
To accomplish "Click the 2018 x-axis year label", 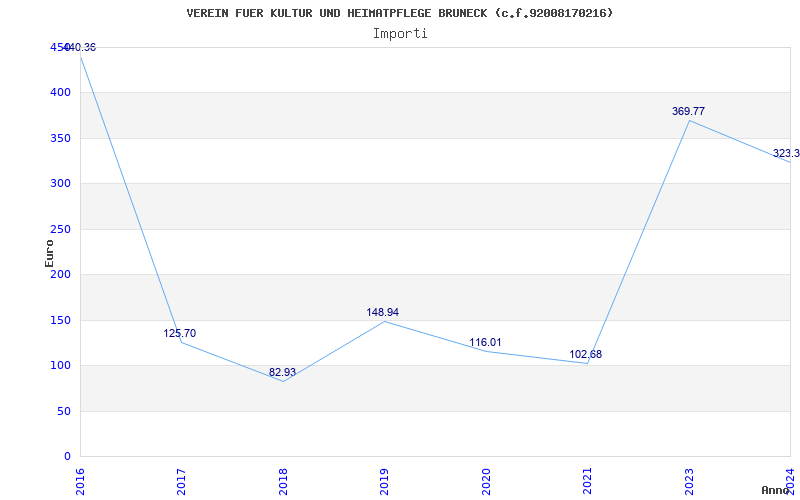I will [283, 482].
